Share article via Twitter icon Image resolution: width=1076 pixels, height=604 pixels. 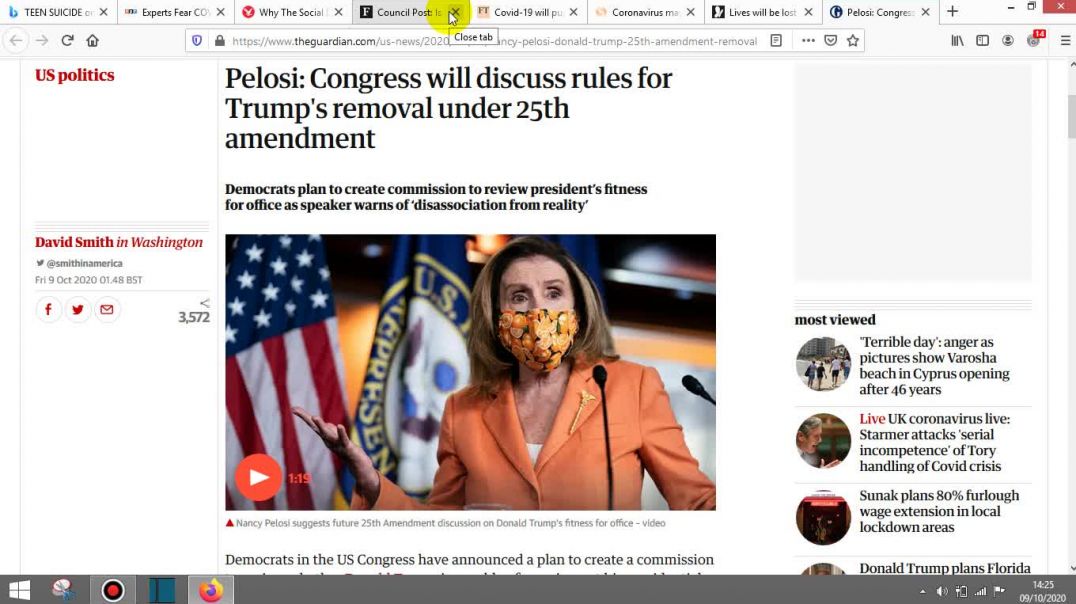click(78, 310)
